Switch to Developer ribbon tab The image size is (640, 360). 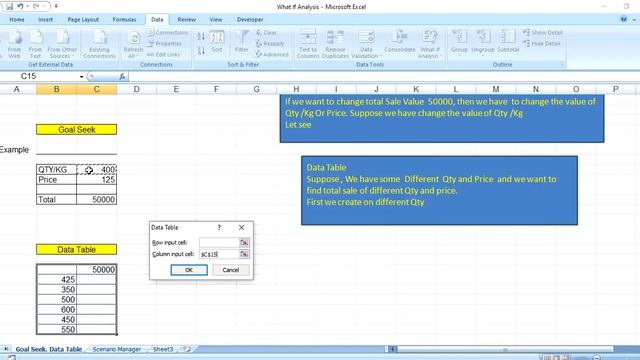coord(250,20)
